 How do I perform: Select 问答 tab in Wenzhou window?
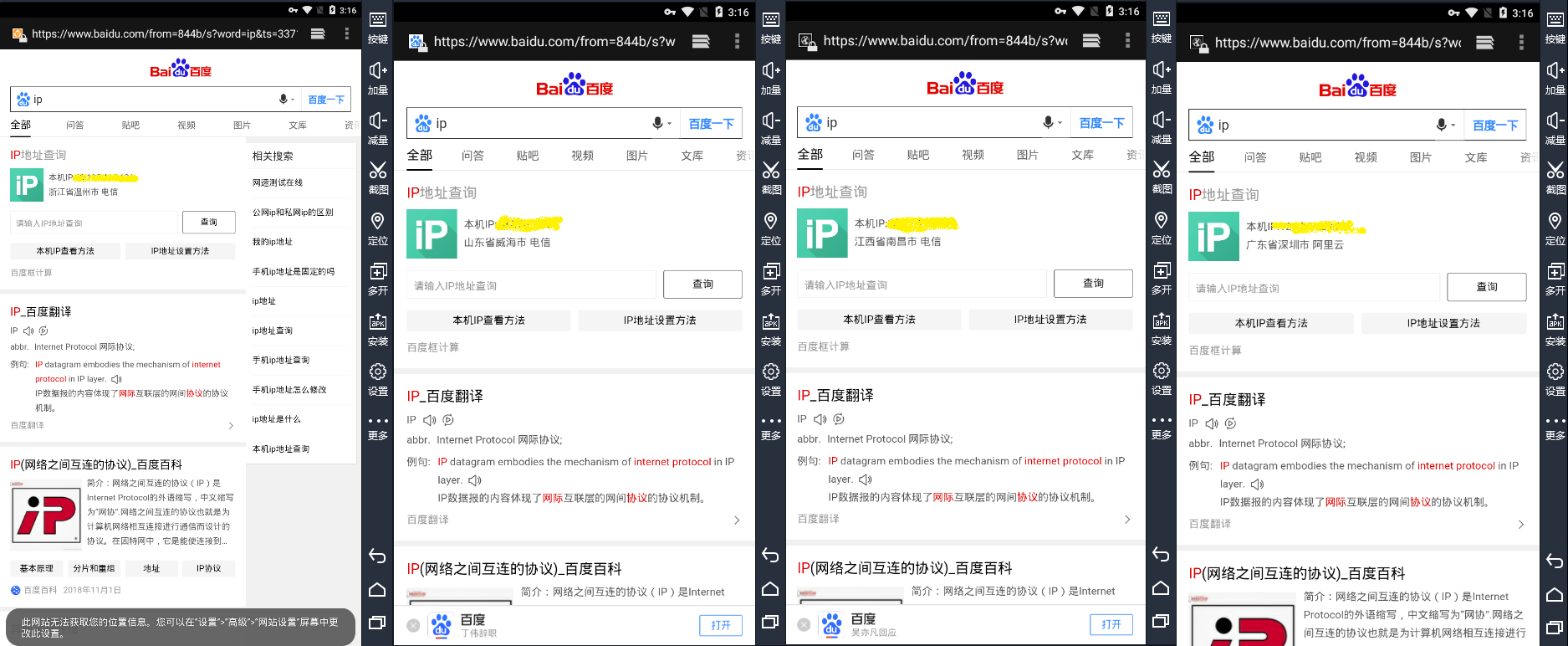tap(75, 126)
